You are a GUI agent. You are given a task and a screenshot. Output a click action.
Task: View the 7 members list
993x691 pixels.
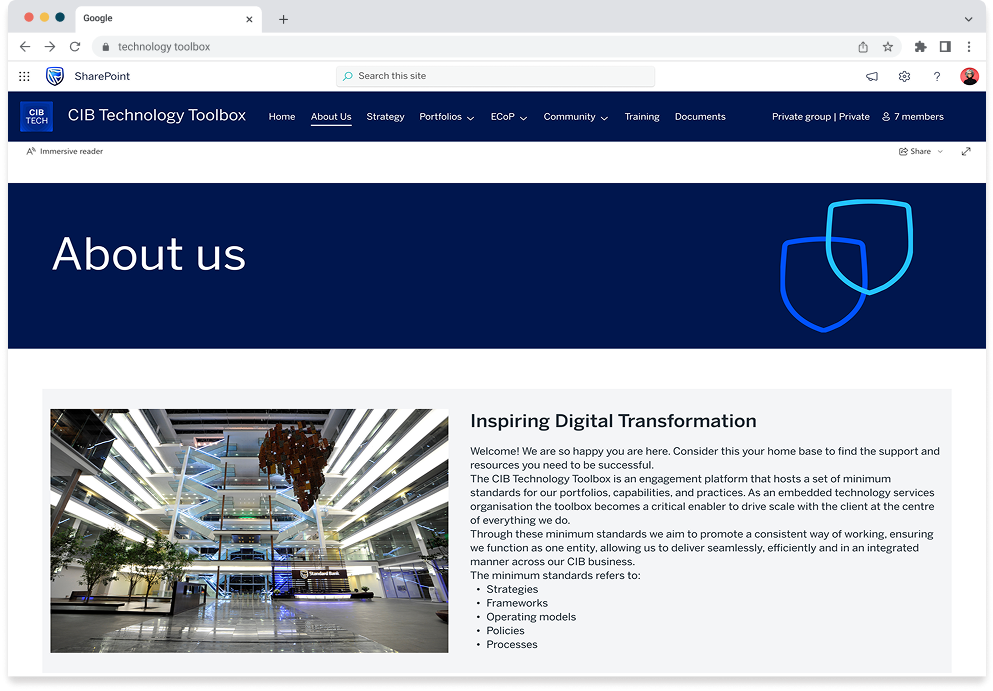912,117
